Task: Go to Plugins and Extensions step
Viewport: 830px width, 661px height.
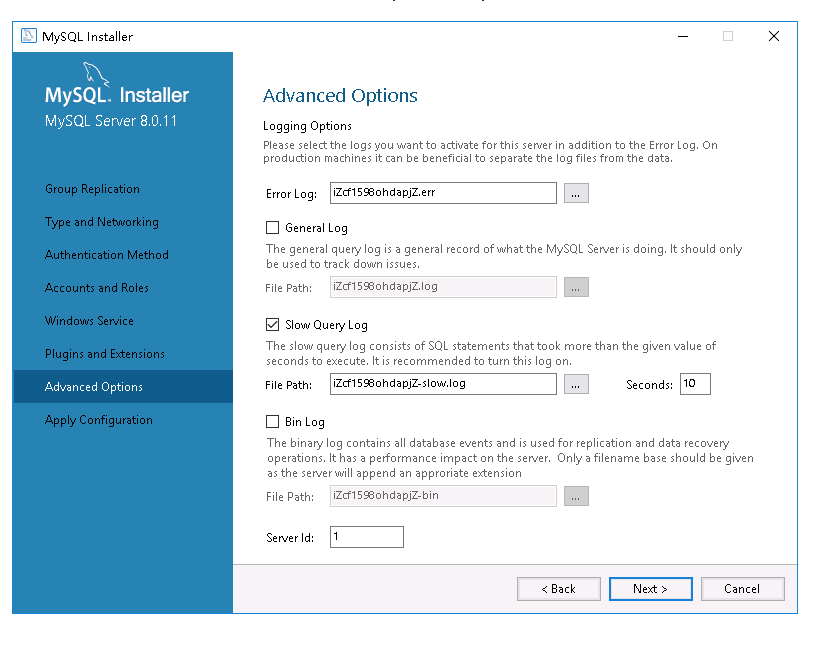Action: 104,354
